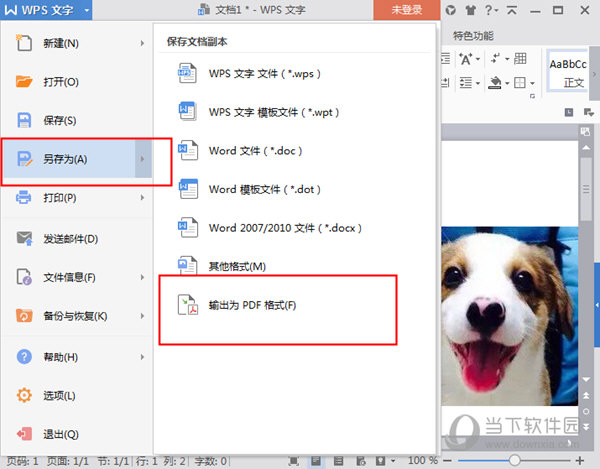Switch to page layout view icon
Image resolution: width=600 pixels, height=469 pixels.
coord(316,461)
